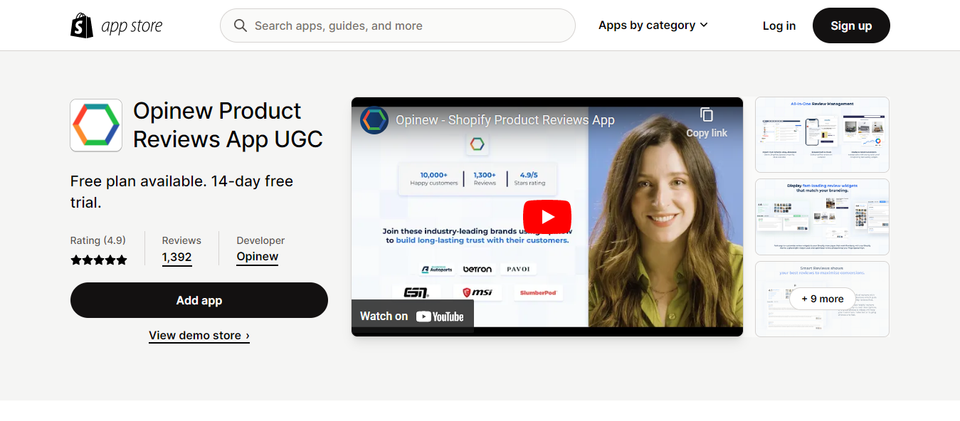Click the Sign up button

click(x=851, y=26)
